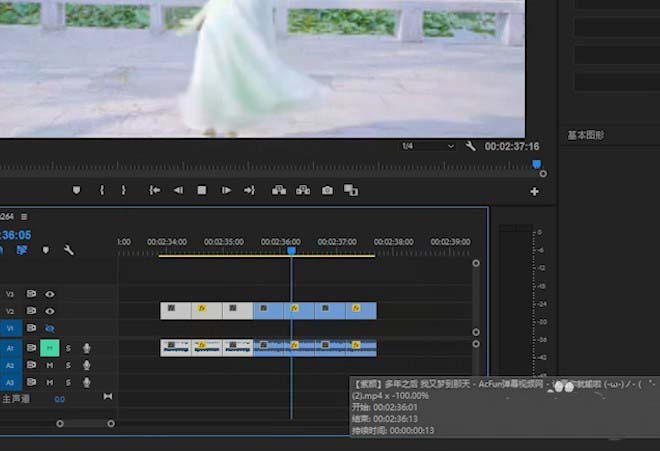Add a marker from the timeline toolbar
Image resolution: width=660 pixels, height=451 pixels.
[46, 250]
